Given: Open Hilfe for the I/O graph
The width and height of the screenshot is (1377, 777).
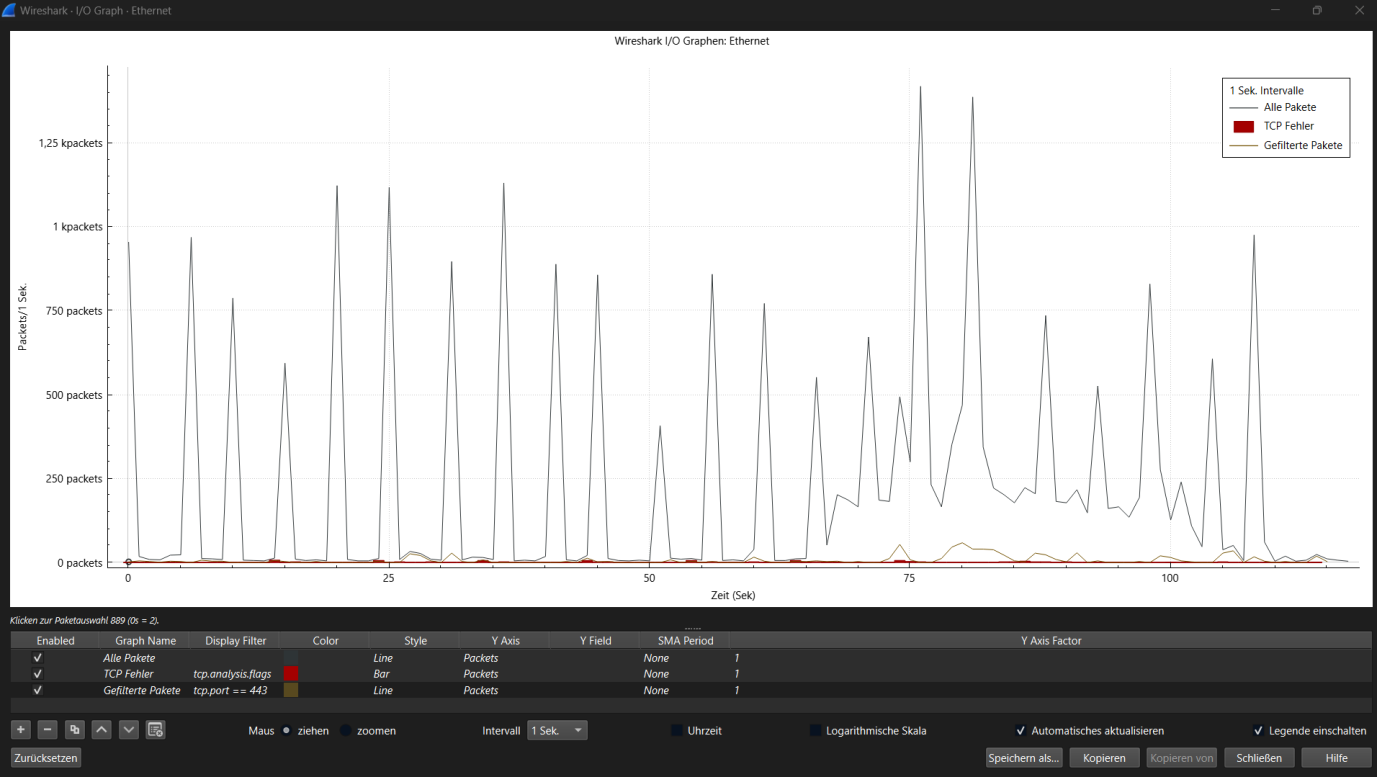Looking at the screenshot, I should coord(1336,758).
